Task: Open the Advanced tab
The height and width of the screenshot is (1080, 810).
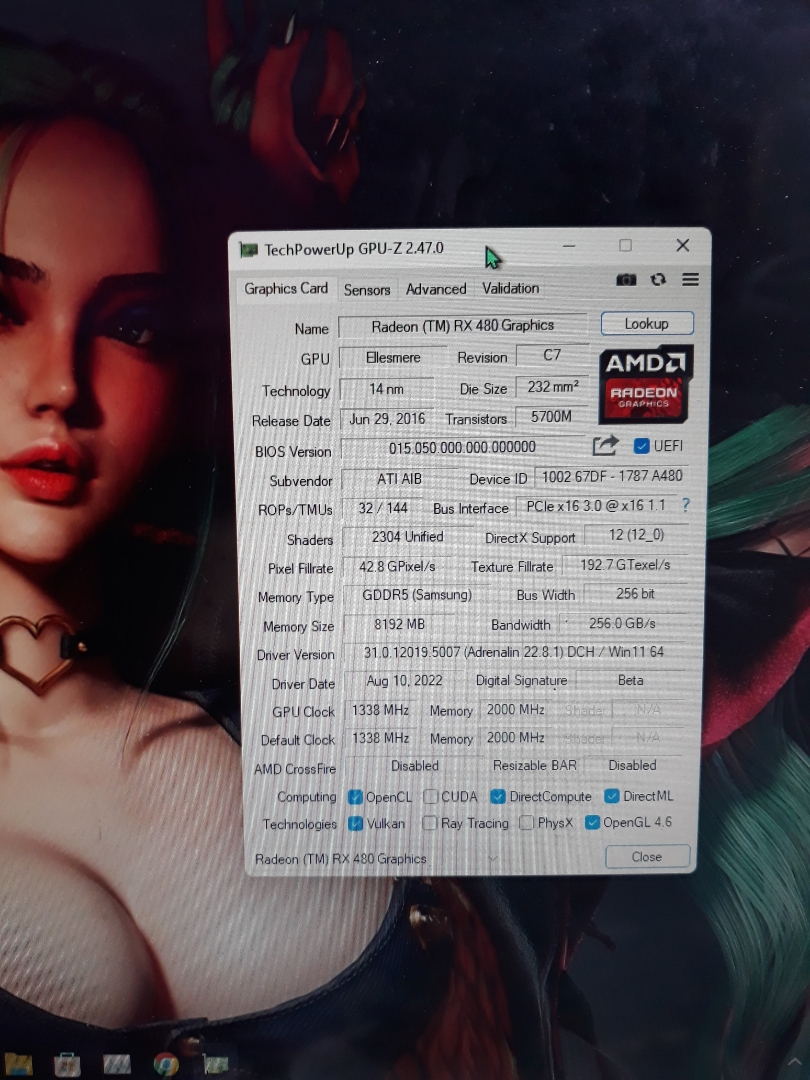Action: point(436,289)
